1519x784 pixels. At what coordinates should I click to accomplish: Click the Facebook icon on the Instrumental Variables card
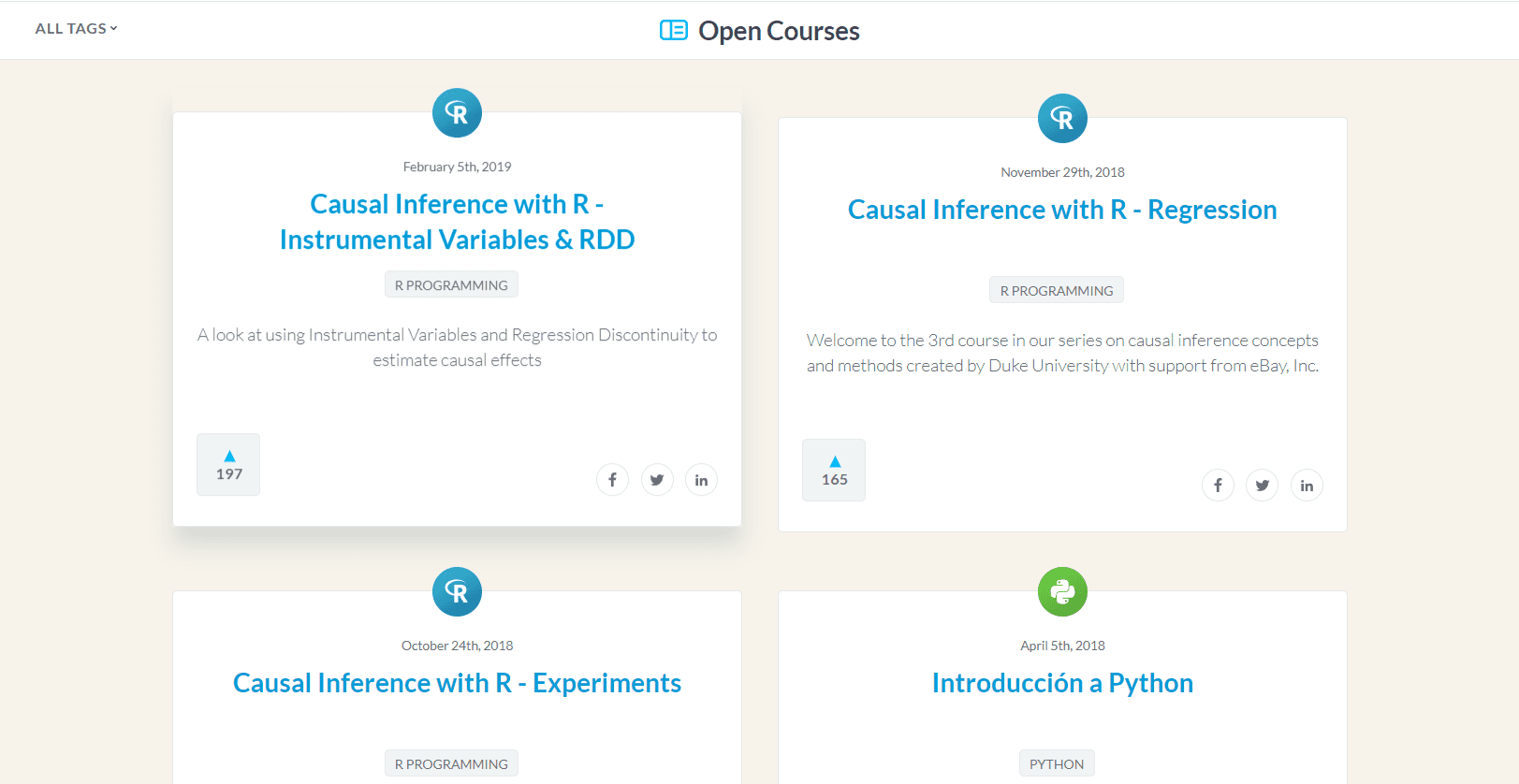(612, 479)
